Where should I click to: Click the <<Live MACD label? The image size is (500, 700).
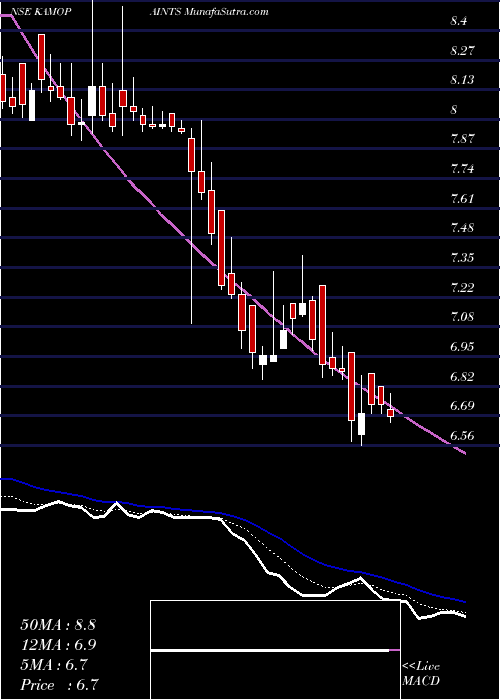(x=421, y=674)
